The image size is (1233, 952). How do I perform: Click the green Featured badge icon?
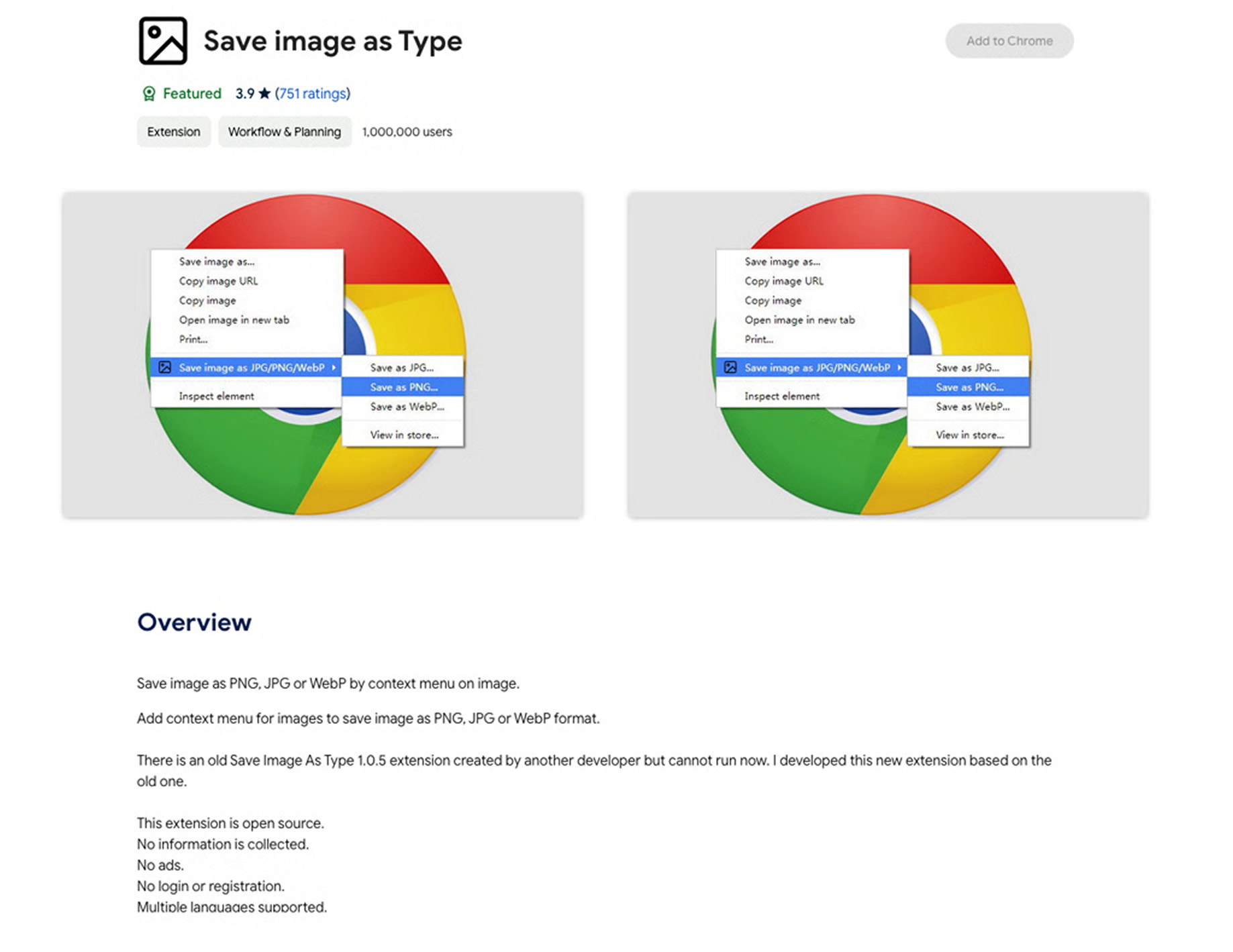[x=148, y=94]
